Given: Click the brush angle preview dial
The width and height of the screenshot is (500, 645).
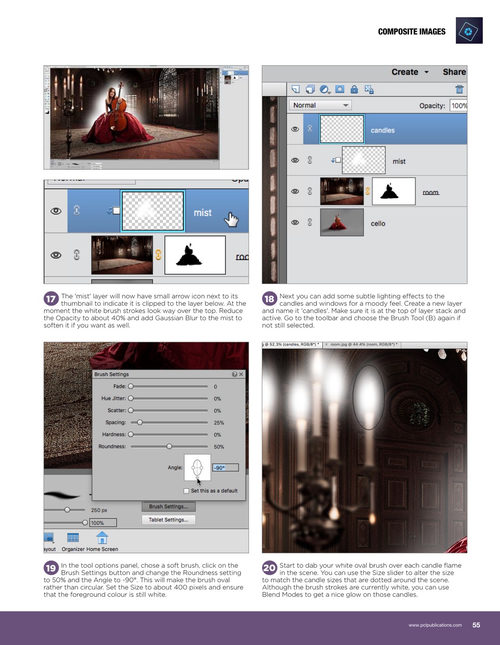Looking at the screenshot, I should pos(197,468).
